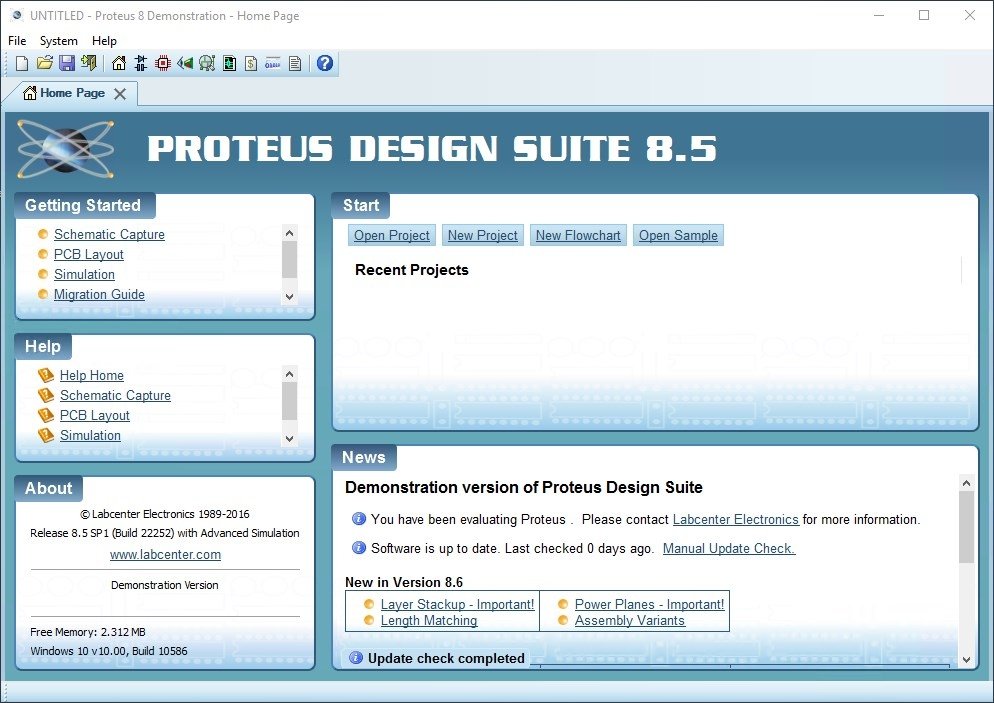Close the Proteus window
Screen dimensions: 994x703
coord(970,15)
